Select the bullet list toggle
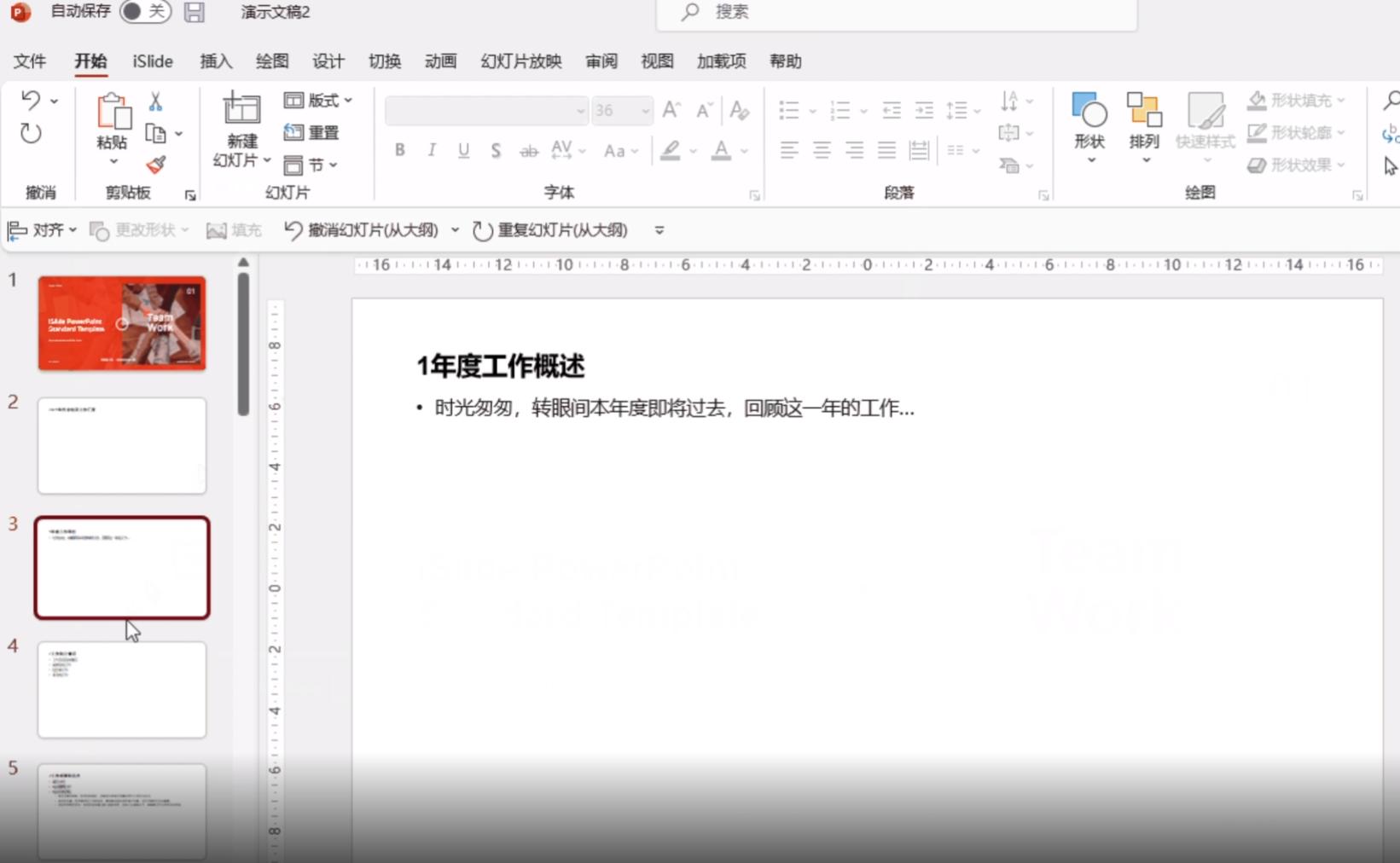The height and width of the screenshot is (863, 1400). click(790, 109)
